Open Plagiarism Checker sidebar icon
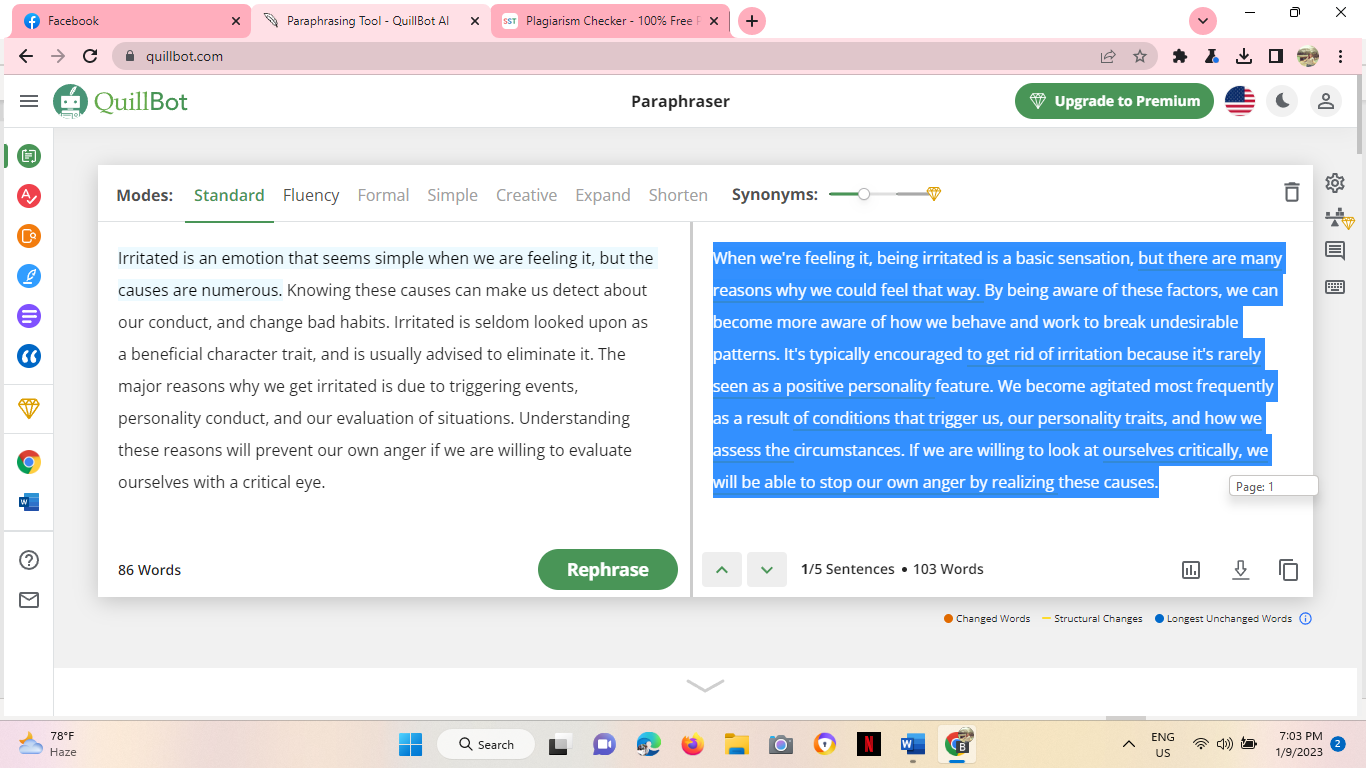This screenshot has width=1366, height=768. [29, 236]
